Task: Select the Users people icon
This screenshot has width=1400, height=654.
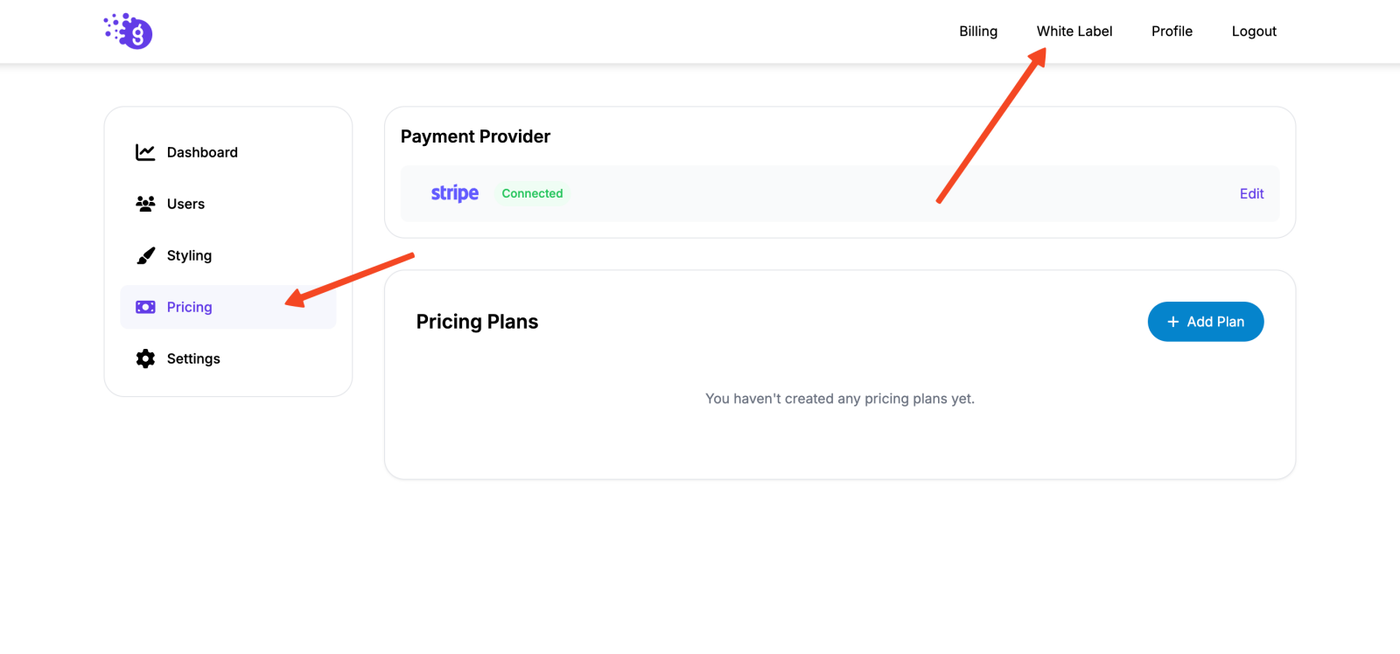Action: point(145,204)
